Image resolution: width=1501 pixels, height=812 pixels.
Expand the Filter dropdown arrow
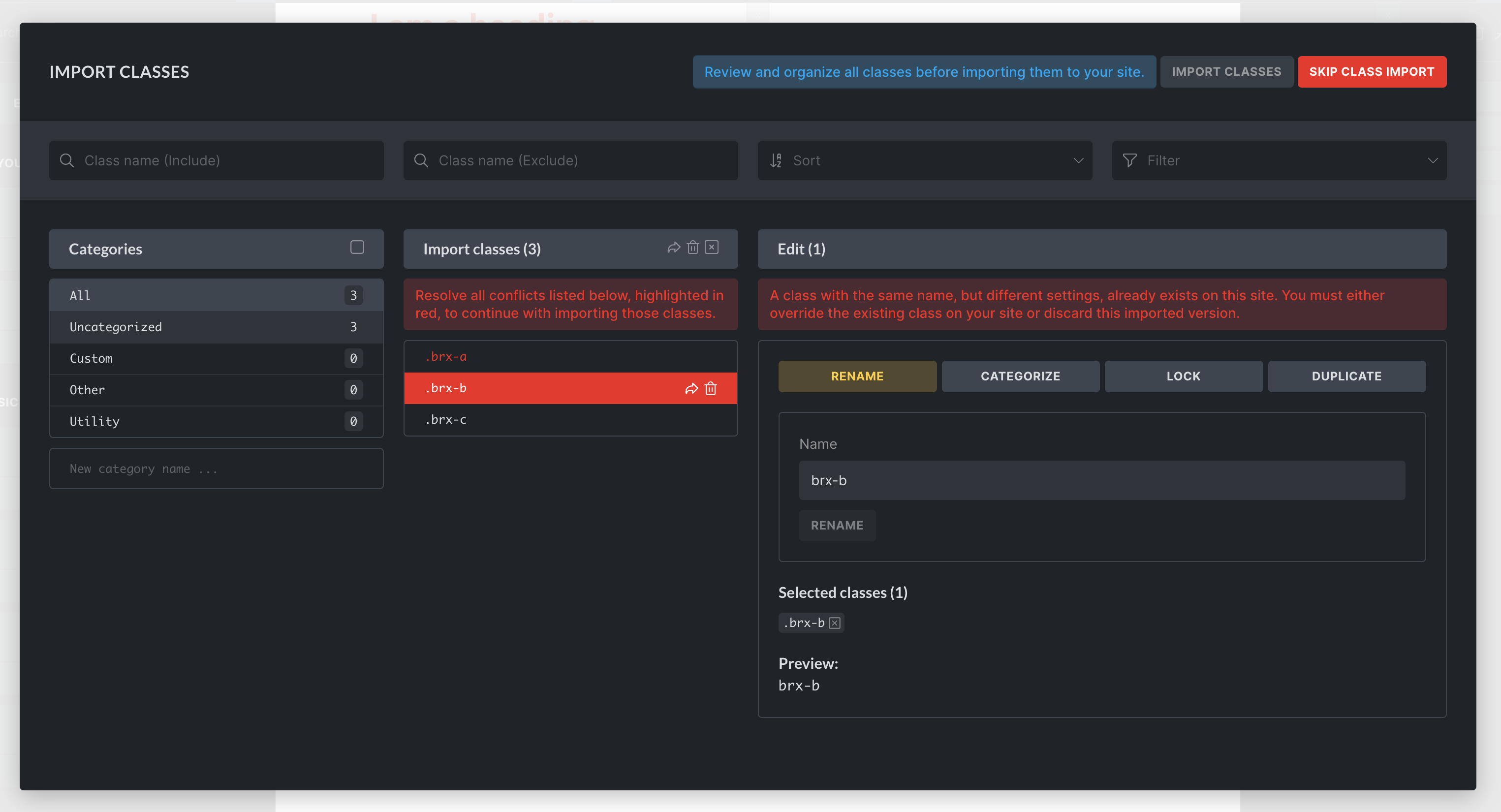[x=1432, y=160]
